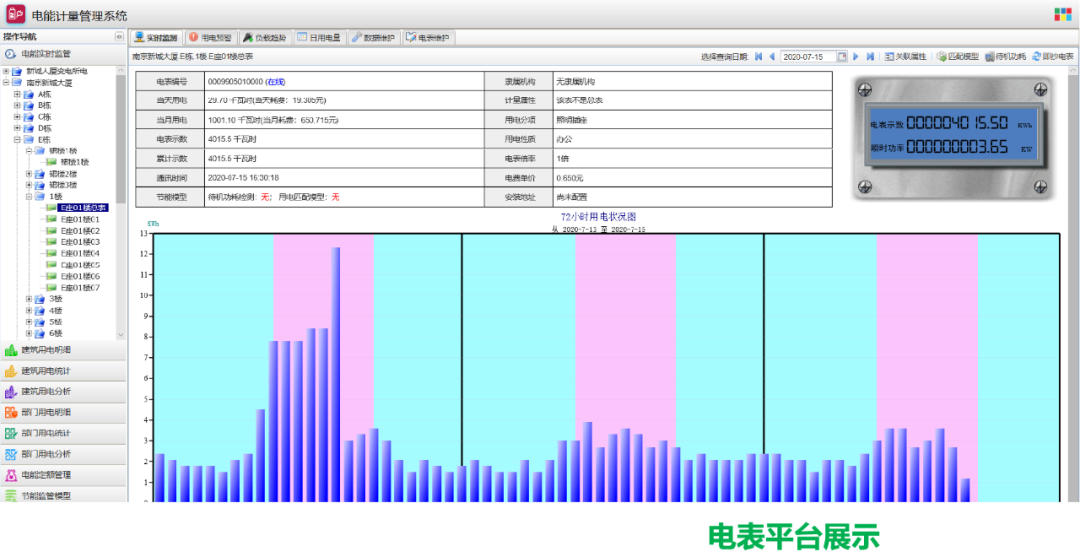Refresh with 即抄电表 icon
1080x557 pixels.
(x=1037, y=57)
